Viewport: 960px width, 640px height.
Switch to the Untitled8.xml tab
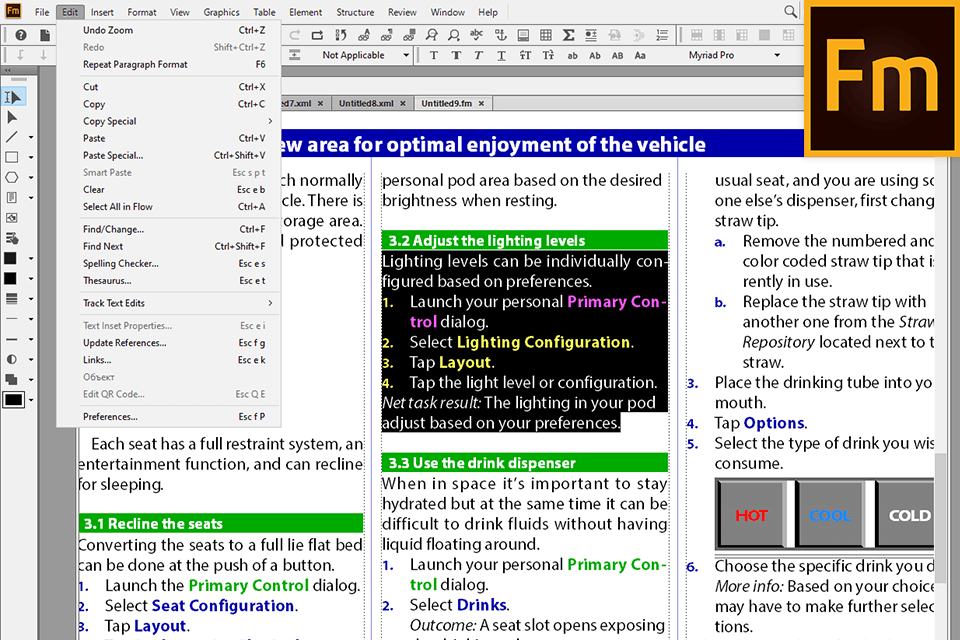point(366,104)
